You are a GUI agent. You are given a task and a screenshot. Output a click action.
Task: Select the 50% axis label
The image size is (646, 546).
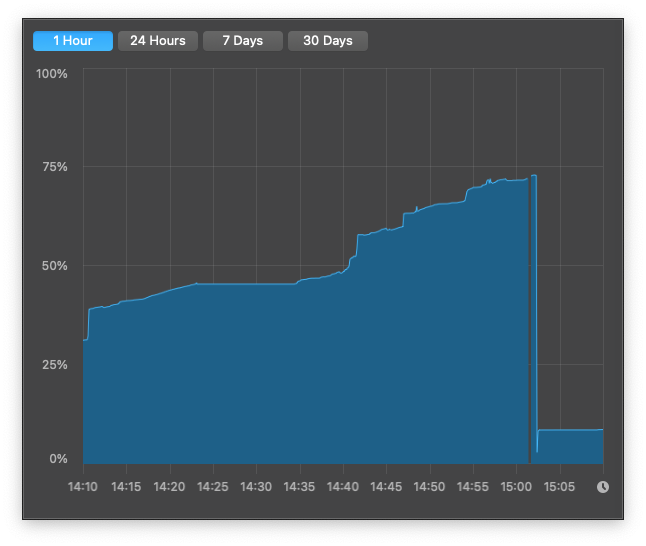54,266
